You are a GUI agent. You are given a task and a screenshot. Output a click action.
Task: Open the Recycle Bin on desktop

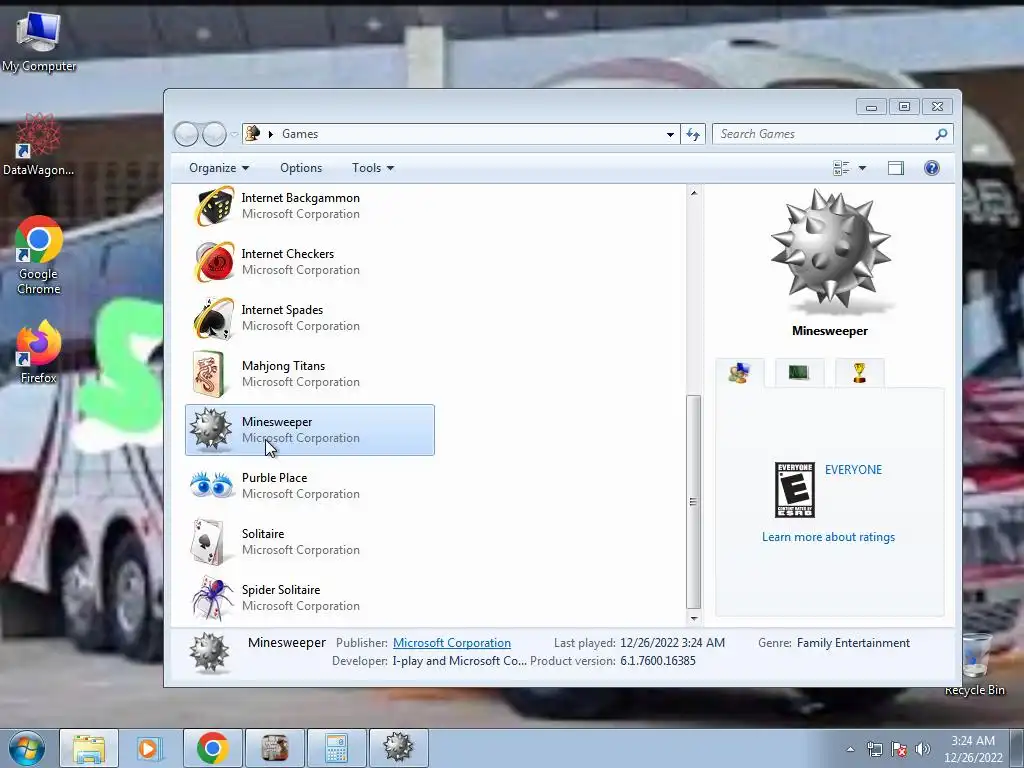(974, 665)
